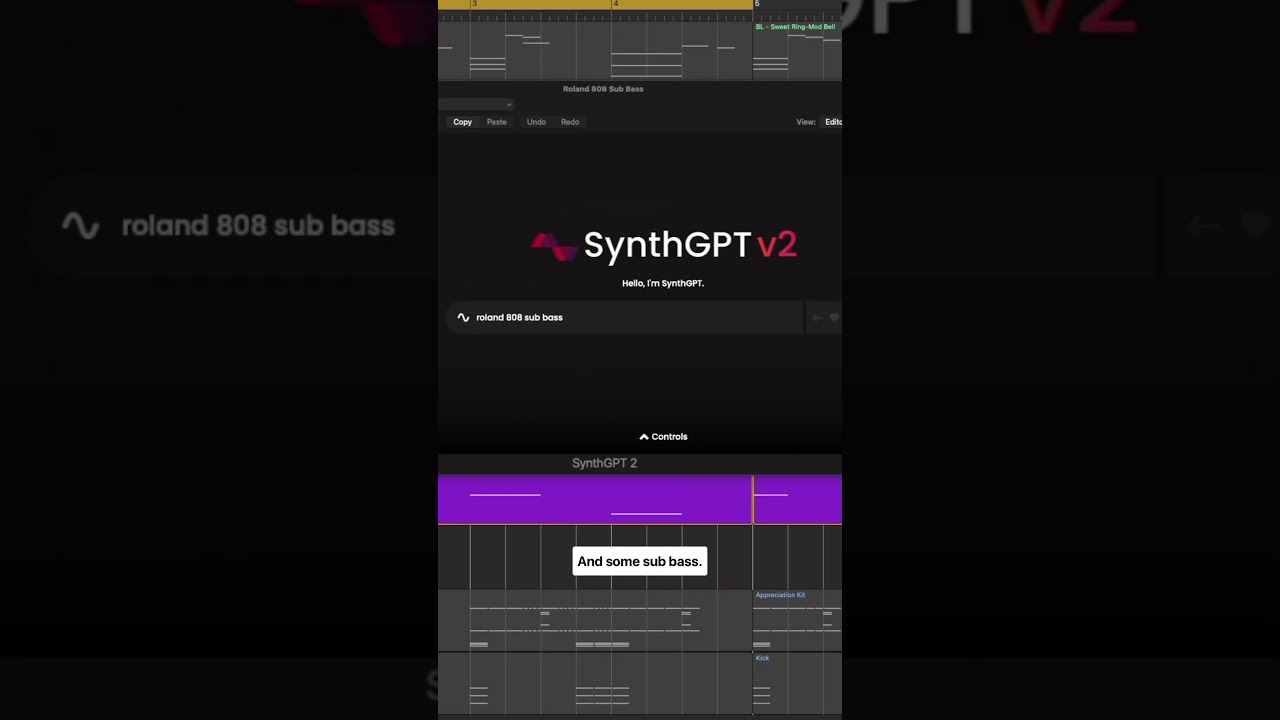Select the second purple region after playhead
1280x720 pixels.
pos(798,500)
